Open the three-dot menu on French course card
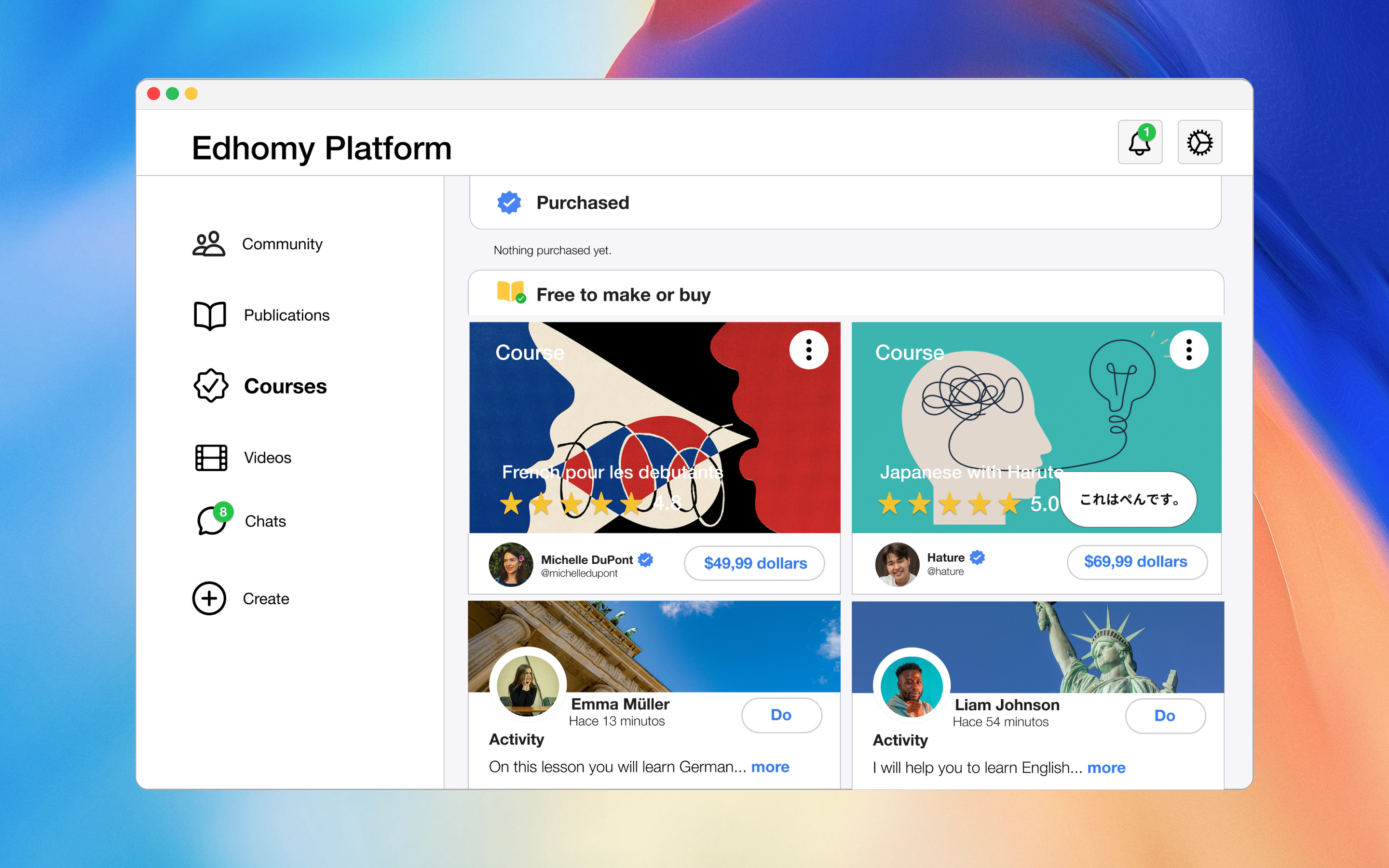This screenshot has height=868, width=1389. point(809,350)
